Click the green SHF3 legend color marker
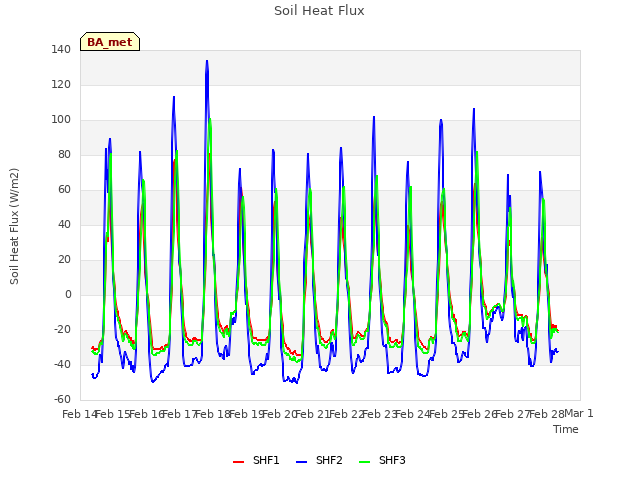Image resolution: width=640 pixels, height=480 pixels. (364, 462)
